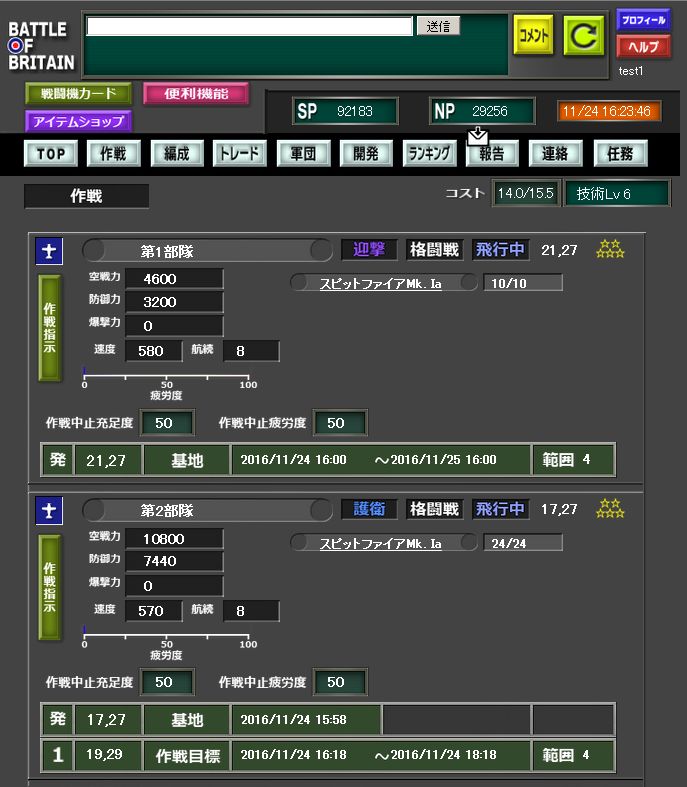Viewport: 687px width, 787px height.
Task: Click 飛行中 status of 第1部隊
Action: (500, 249)
